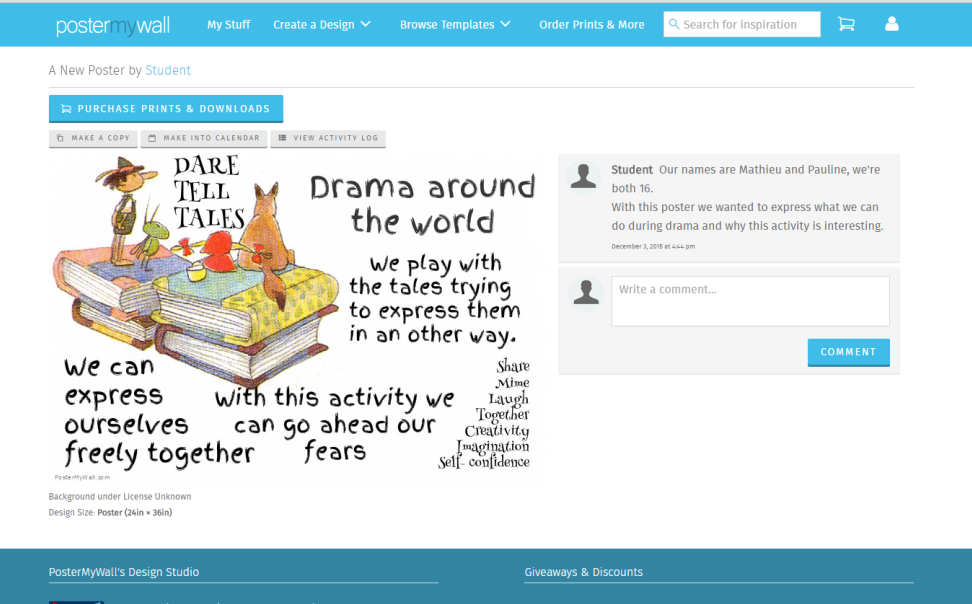Go to Order Prints & More
Viewport: 972px width, 604px height.
point(592,24)
